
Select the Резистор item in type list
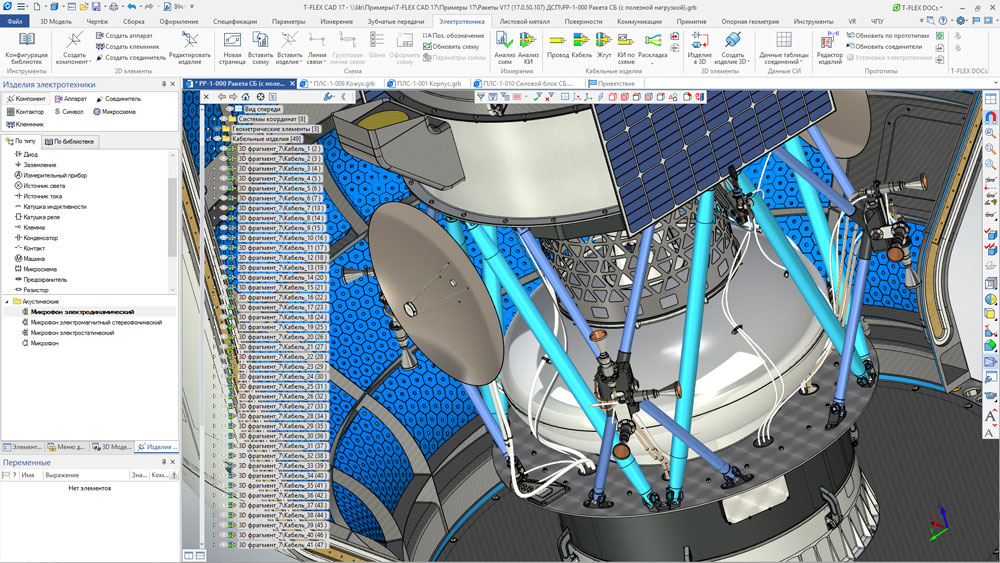pos(36,290)
